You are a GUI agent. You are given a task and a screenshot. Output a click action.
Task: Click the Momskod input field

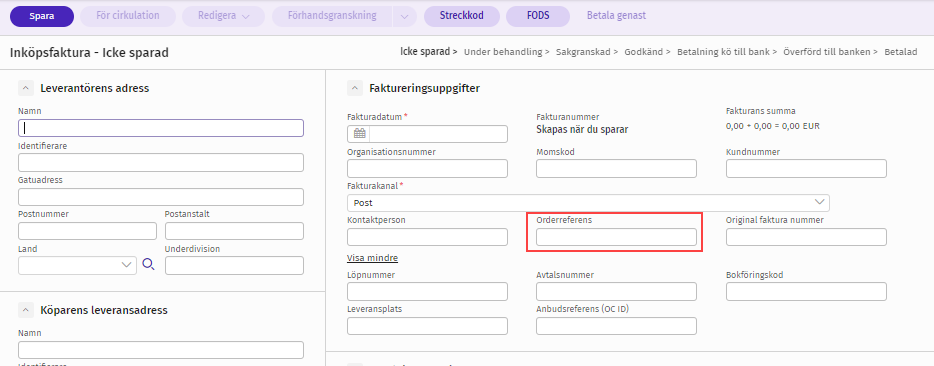point(617,168)
